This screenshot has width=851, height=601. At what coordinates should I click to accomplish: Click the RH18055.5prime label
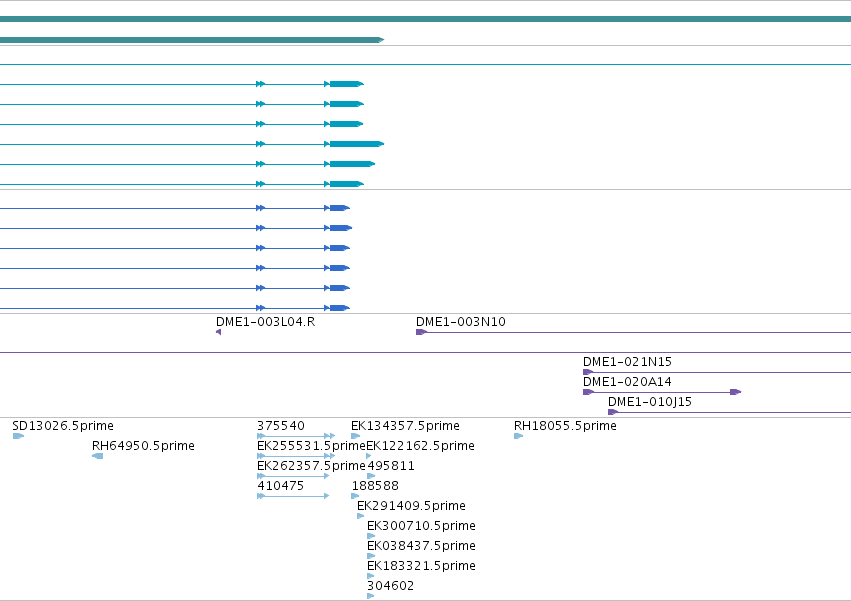click(x=565, y=426)
